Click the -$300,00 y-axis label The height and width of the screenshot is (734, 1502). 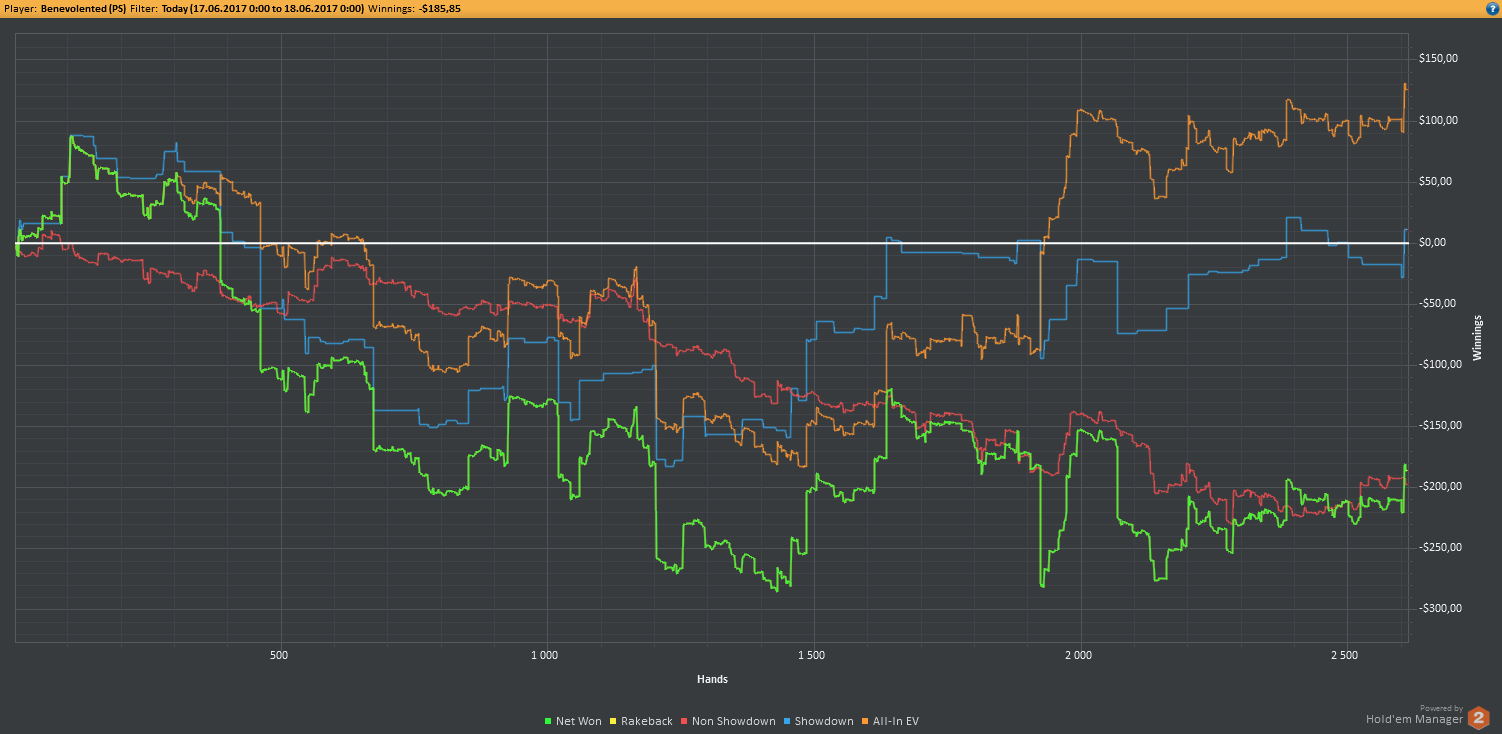coord(1440,608)
